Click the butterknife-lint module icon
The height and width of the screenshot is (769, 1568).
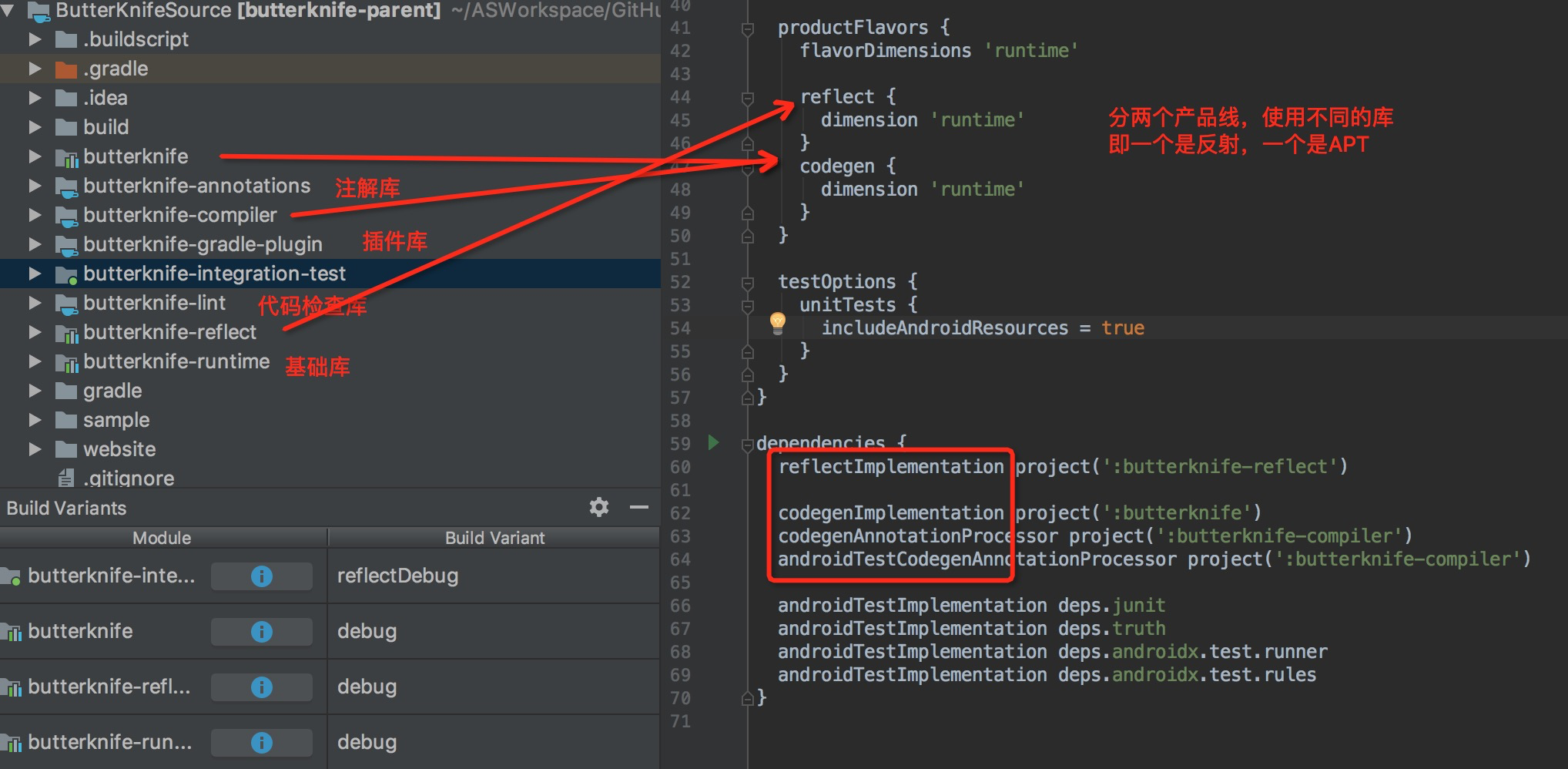pyautogui.click(x=67, y=304)
